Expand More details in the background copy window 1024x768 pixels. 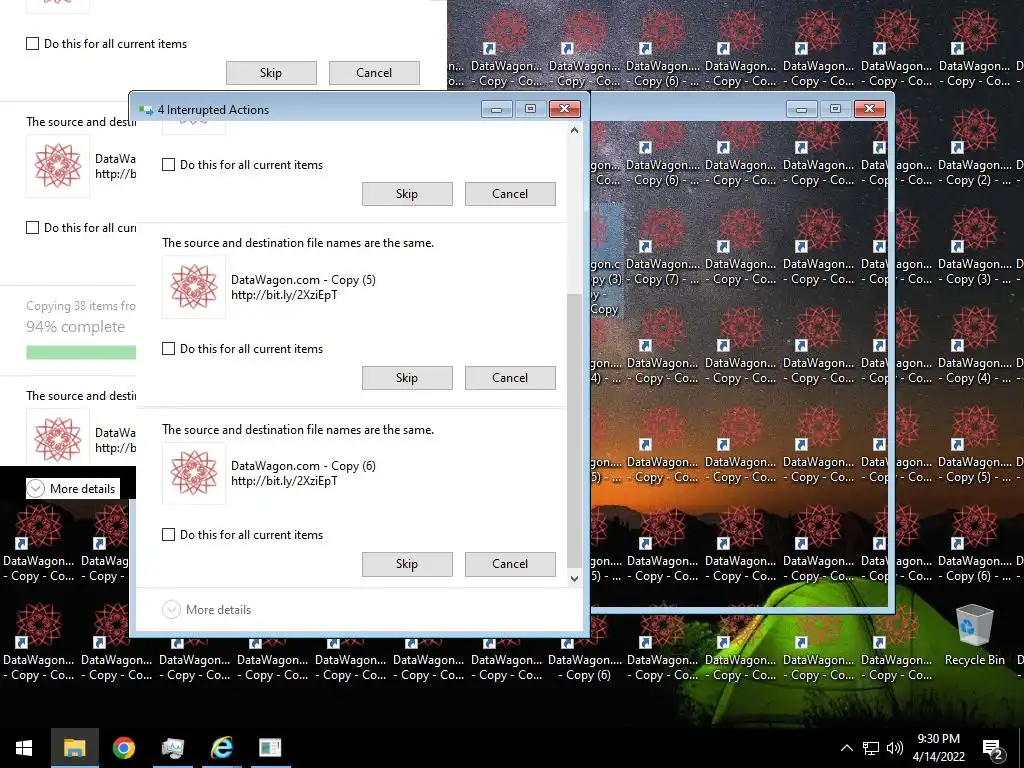[72, 488]
